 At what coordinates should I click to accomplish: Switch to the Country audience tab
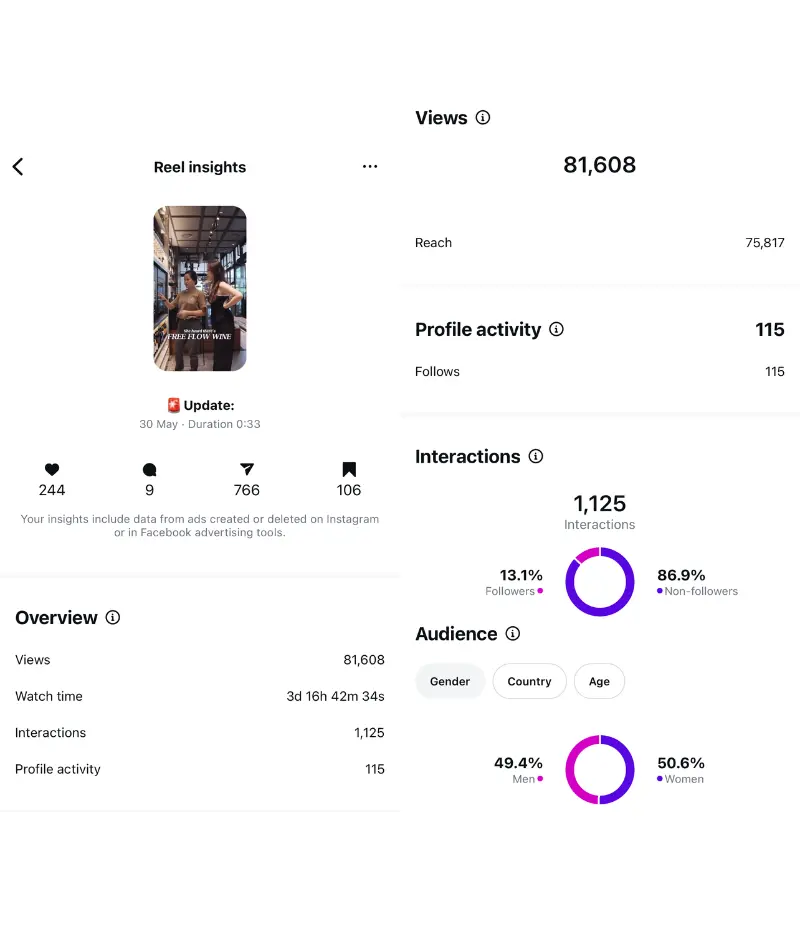(x=529, y=681)
